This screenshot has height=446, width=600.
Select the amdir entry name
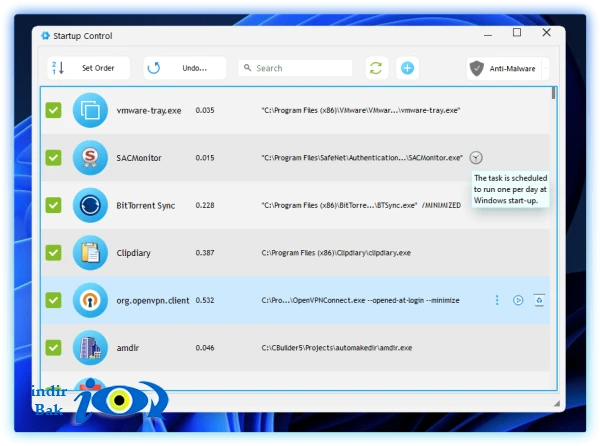click(128, 348)
